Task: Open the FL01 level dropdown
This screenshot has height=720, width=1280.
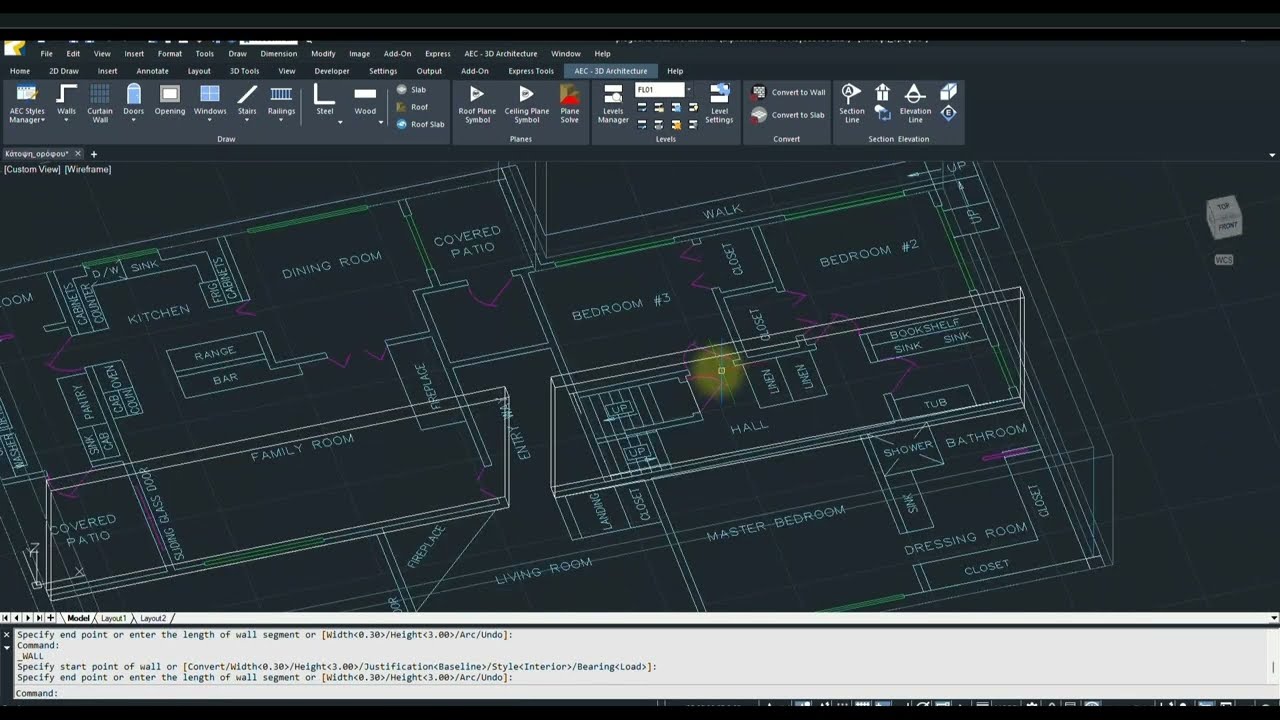Action: (689, 90)
